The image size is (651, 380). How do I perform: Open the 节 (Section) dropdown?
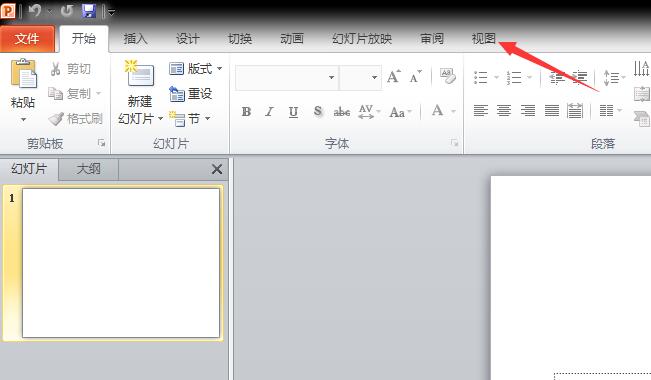pyautogui.click(x=190, y=119)
